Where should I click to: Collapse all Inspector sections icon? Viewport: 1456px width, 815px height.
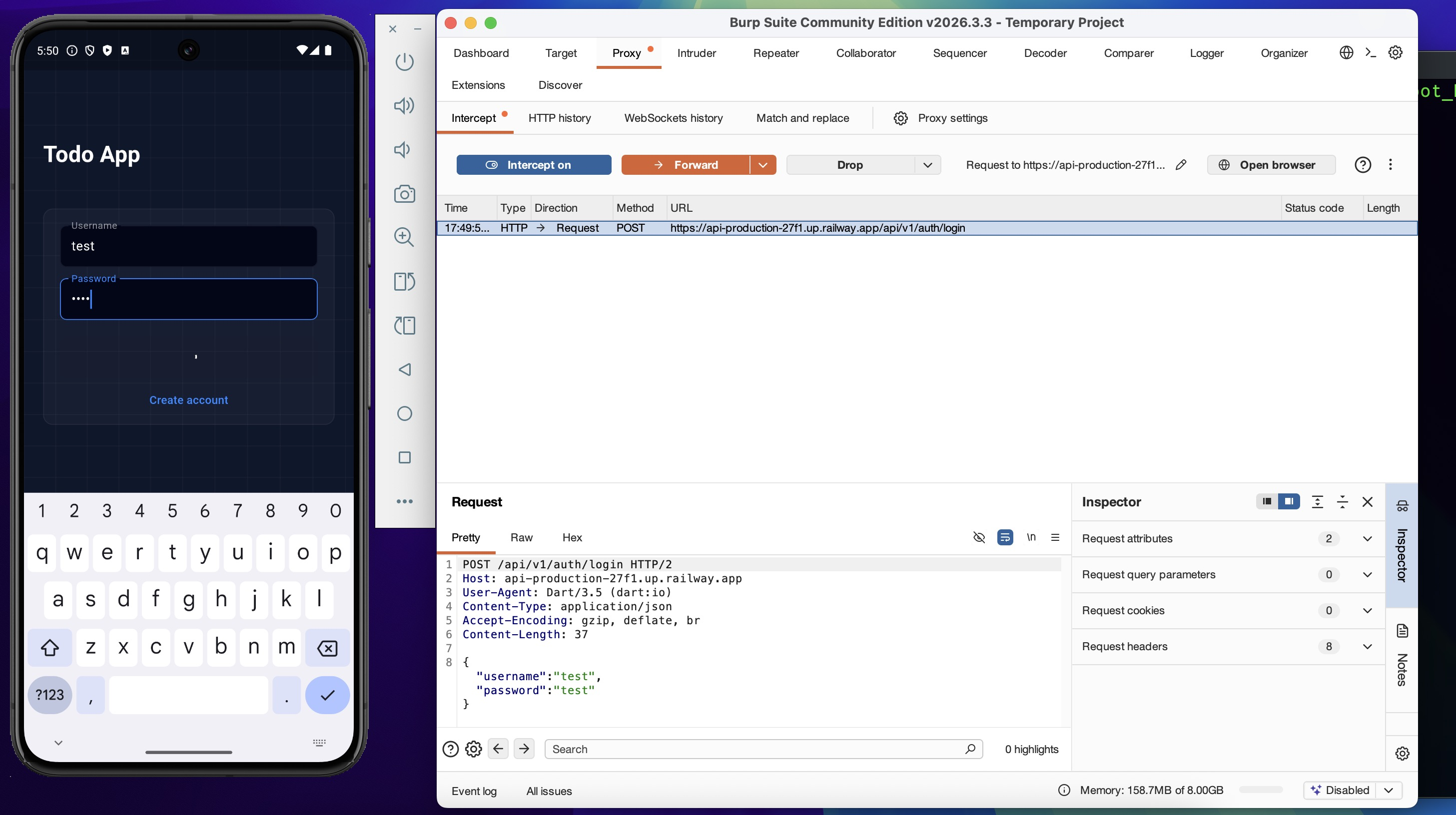click(x=1343, y=501)
